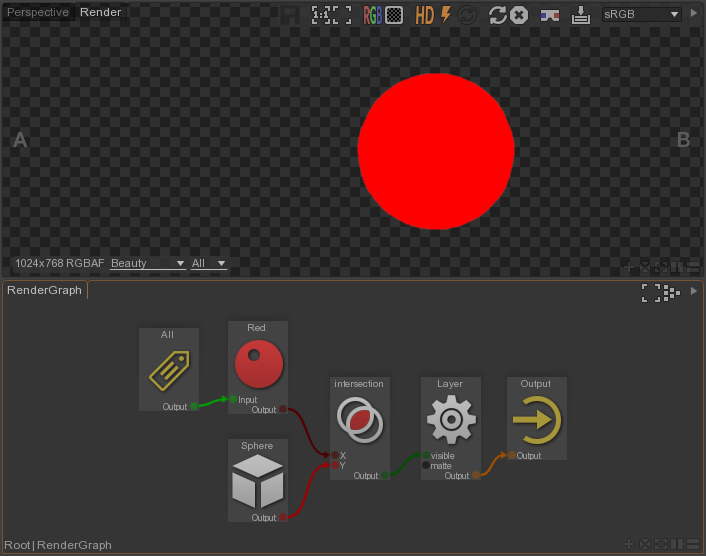Expand the All layers dropdown

coord(209,263)
